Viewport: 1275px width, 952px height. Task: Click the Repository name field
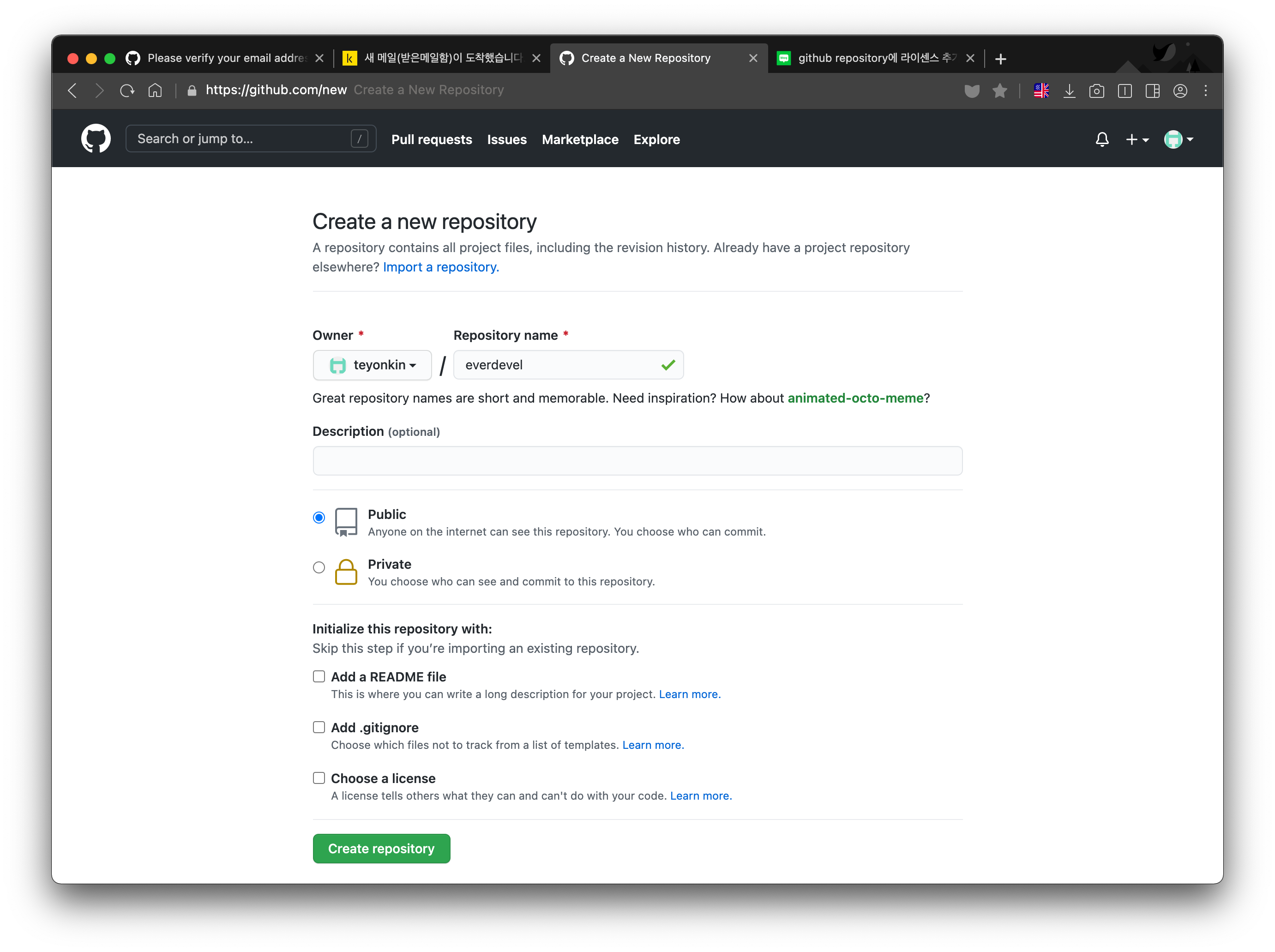[x=568, y=365]
